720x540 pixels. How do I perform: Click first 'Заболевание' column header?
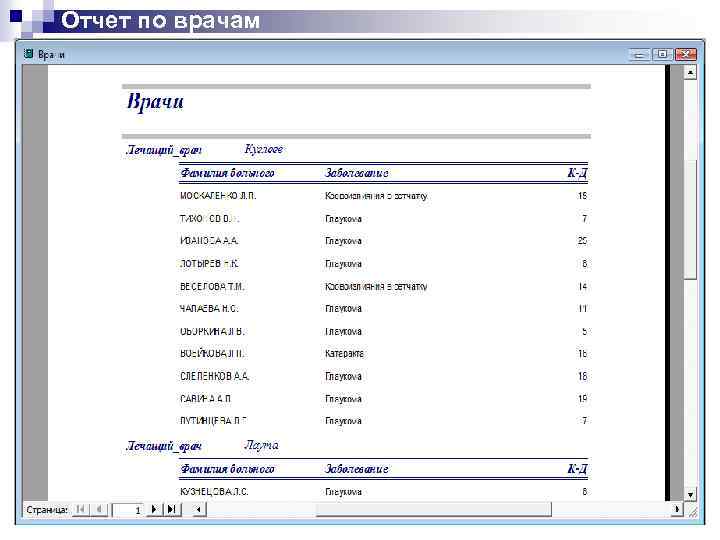[x=356, y=173]
